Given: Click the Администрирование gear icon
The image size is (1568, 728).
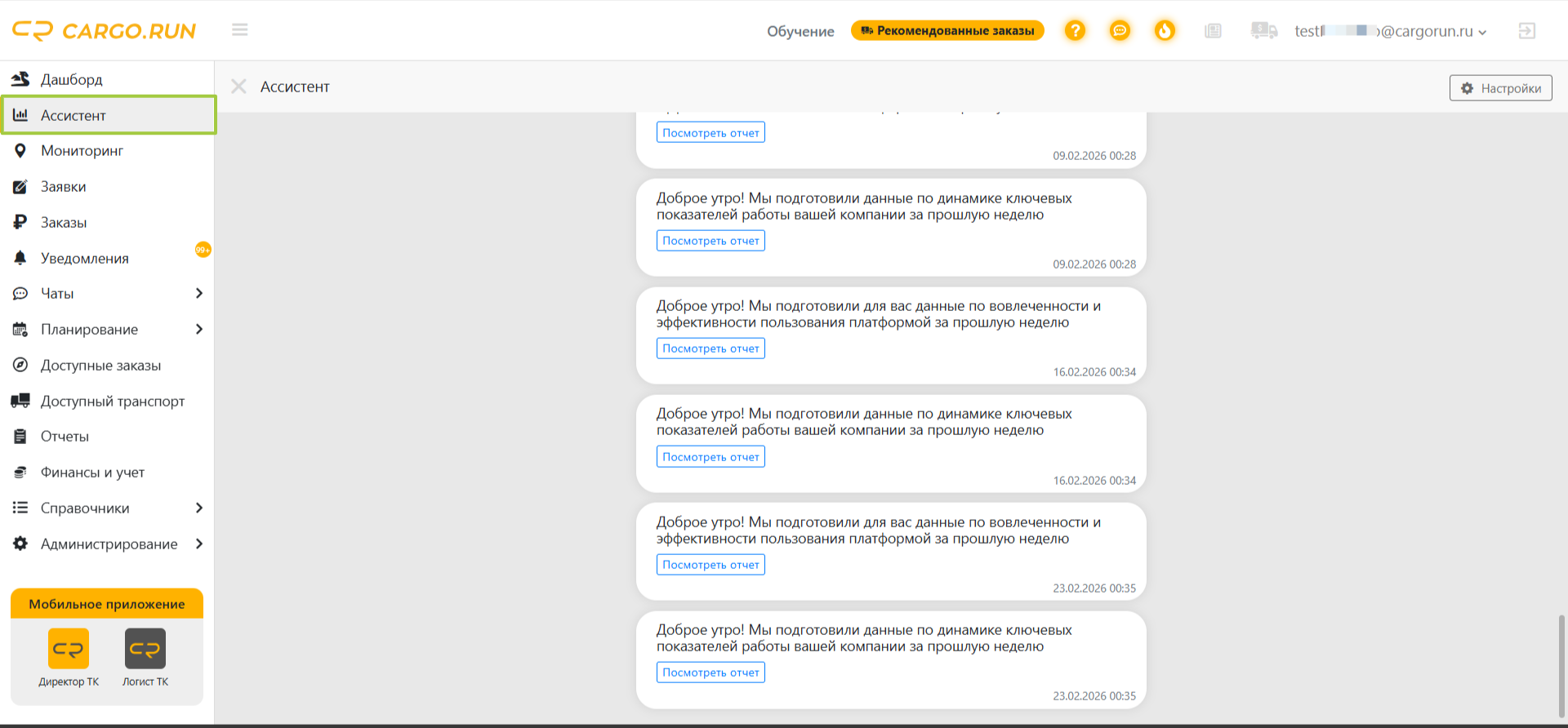Looking at the screenshot, I should [20, 544].
